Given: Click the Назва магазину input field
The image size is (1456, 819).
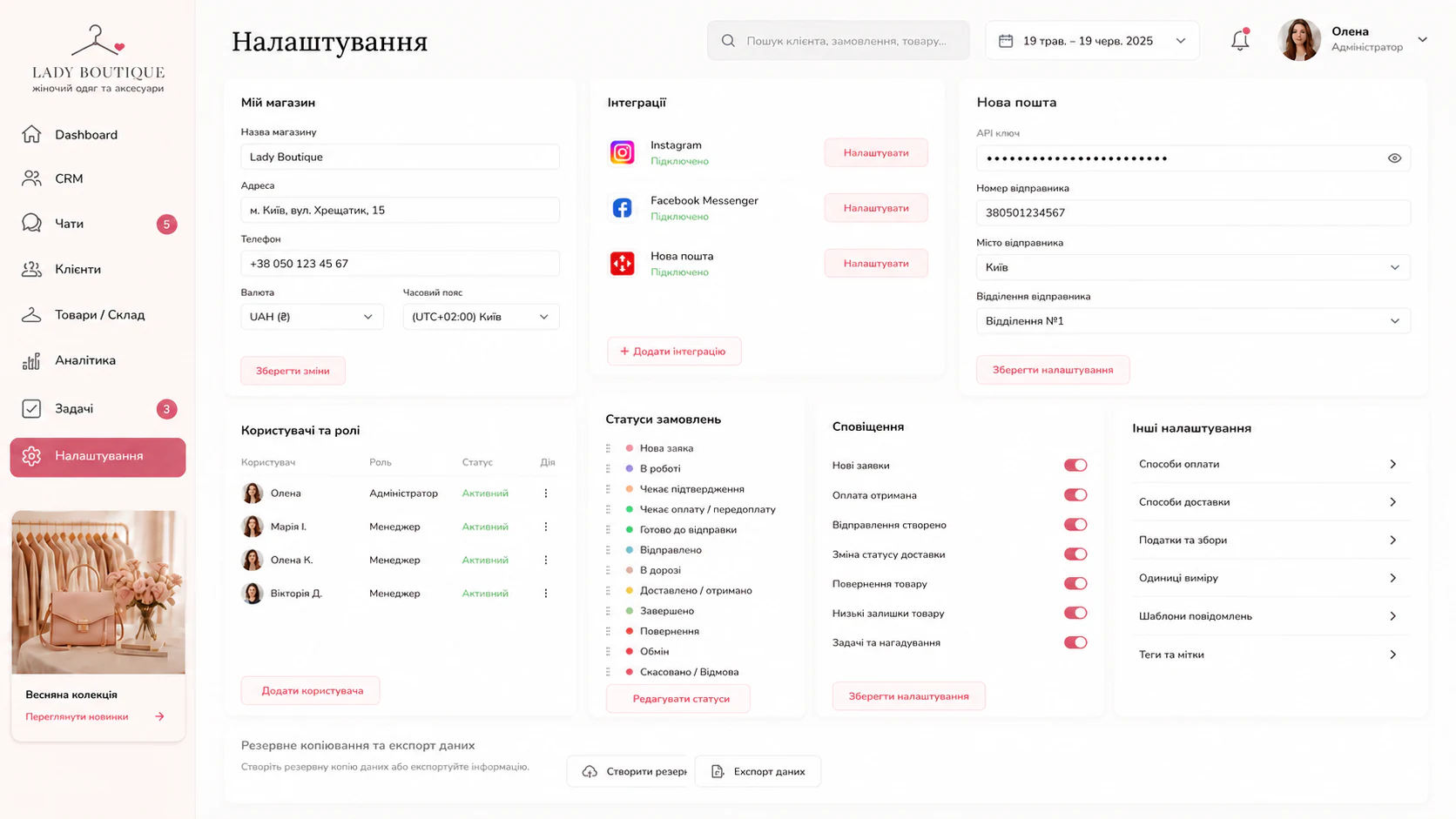Looking at the screenshot, I should [x=400, y=157].
